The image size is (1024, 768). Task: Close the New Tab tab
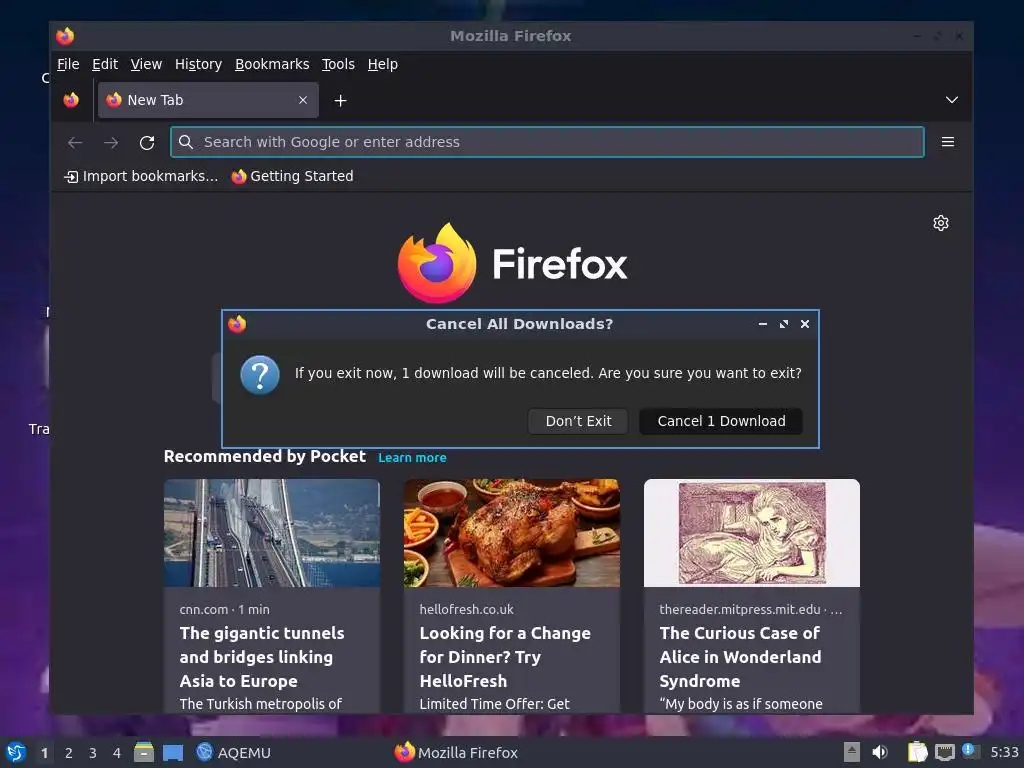click(x=303, y=100)
